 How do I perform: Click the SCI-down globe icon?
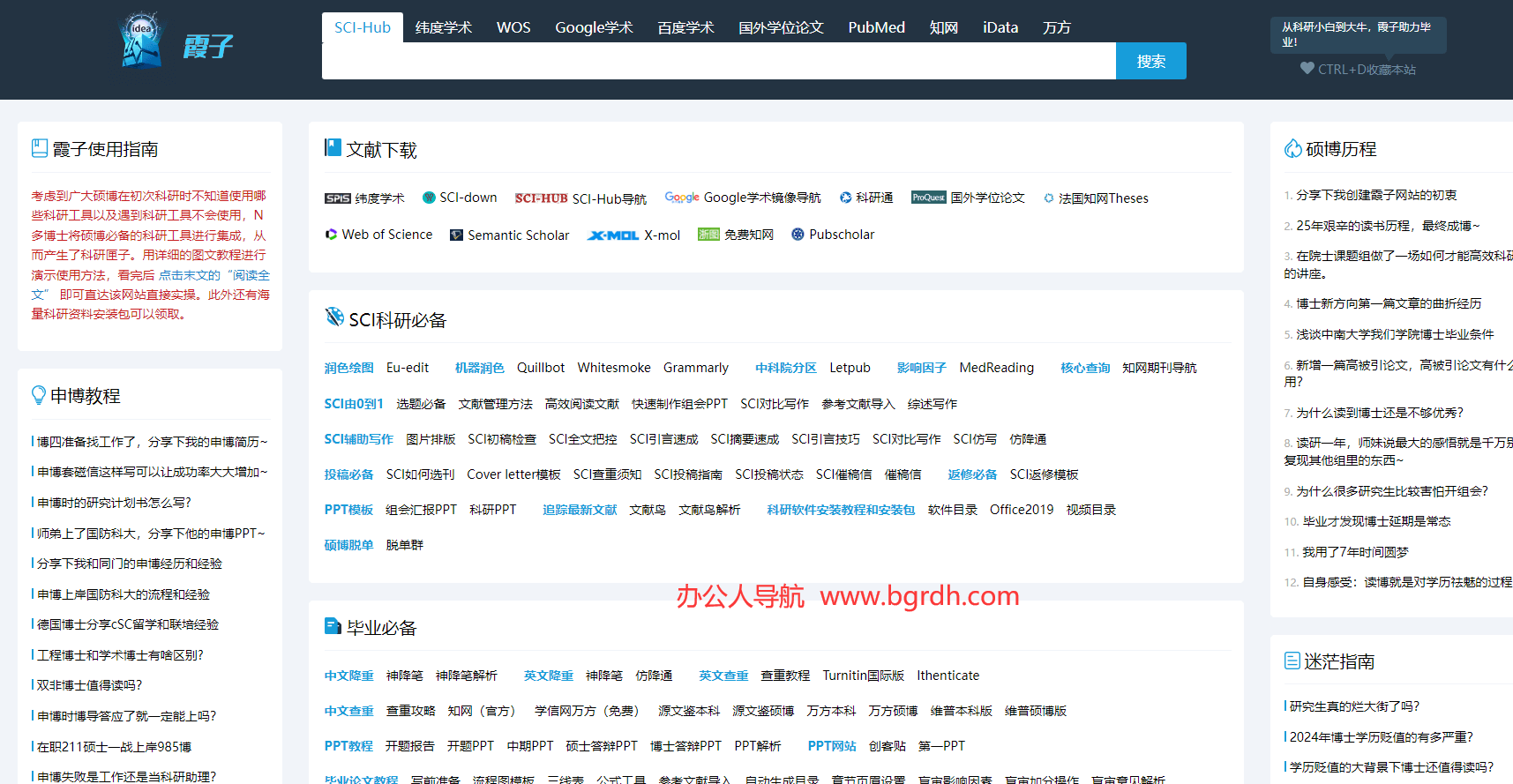[429, 198]
